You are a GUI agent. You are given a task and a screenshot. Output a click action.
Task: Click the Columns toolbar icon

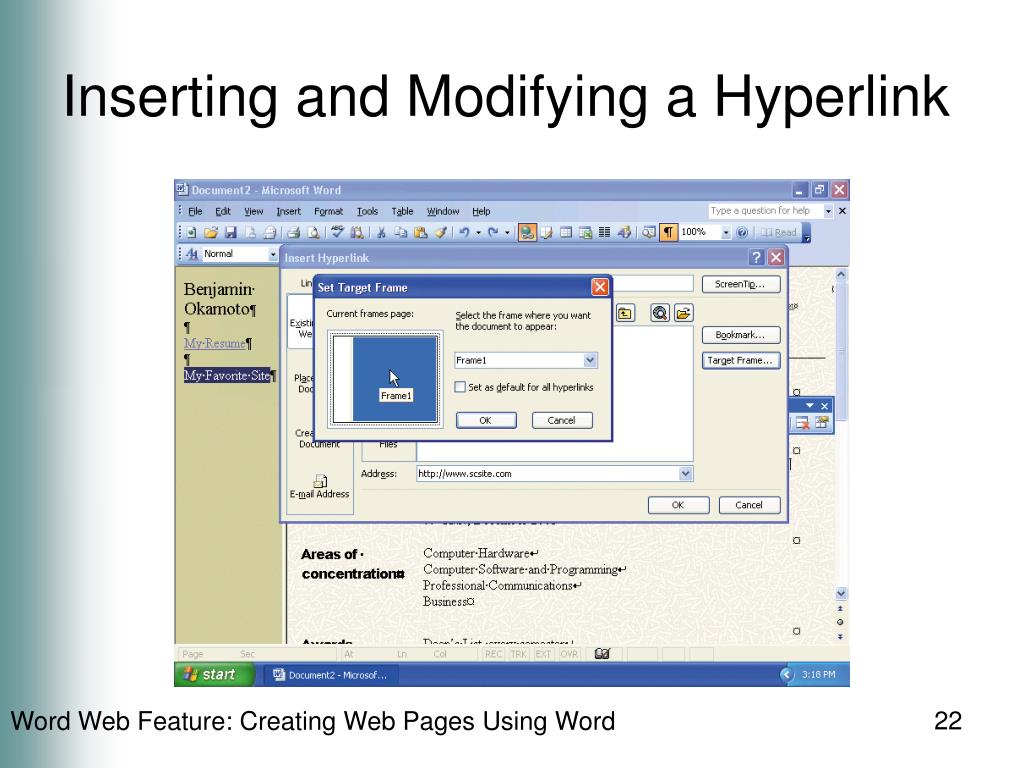[x=604, y=232]
